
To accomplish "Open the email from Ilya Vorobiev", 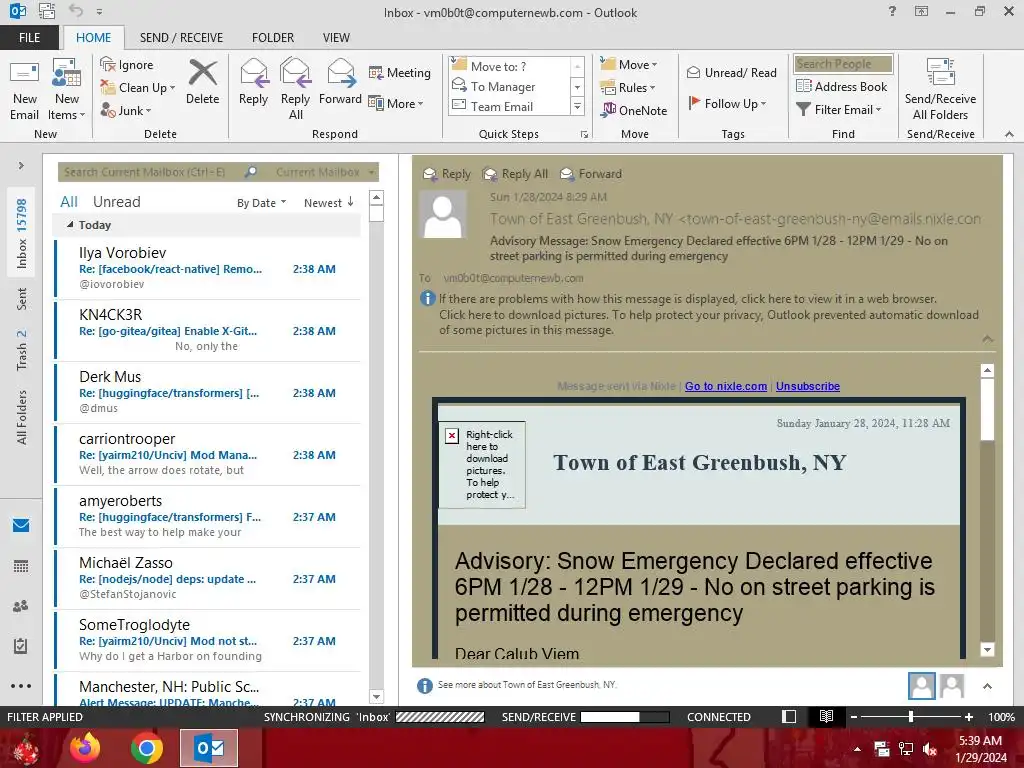I will coord(208,268).
